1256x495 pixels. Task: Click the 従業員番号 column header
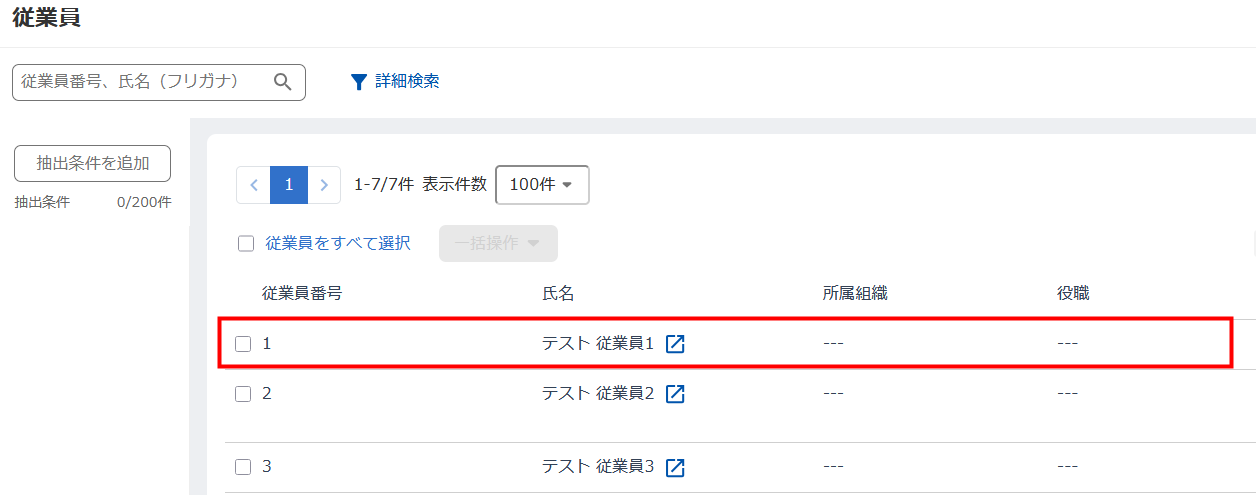coord(302,294)
